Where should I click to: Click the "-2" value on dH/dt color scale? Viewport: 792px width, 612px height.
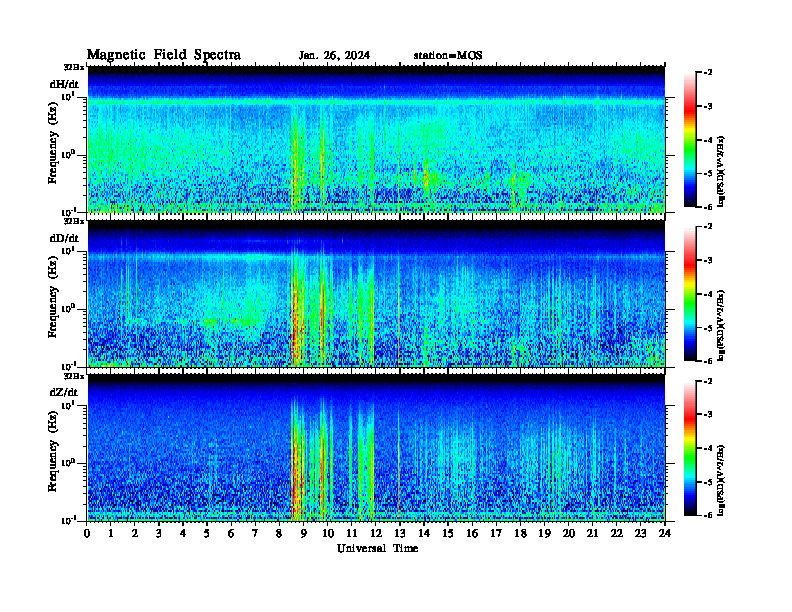pos(708,73)
